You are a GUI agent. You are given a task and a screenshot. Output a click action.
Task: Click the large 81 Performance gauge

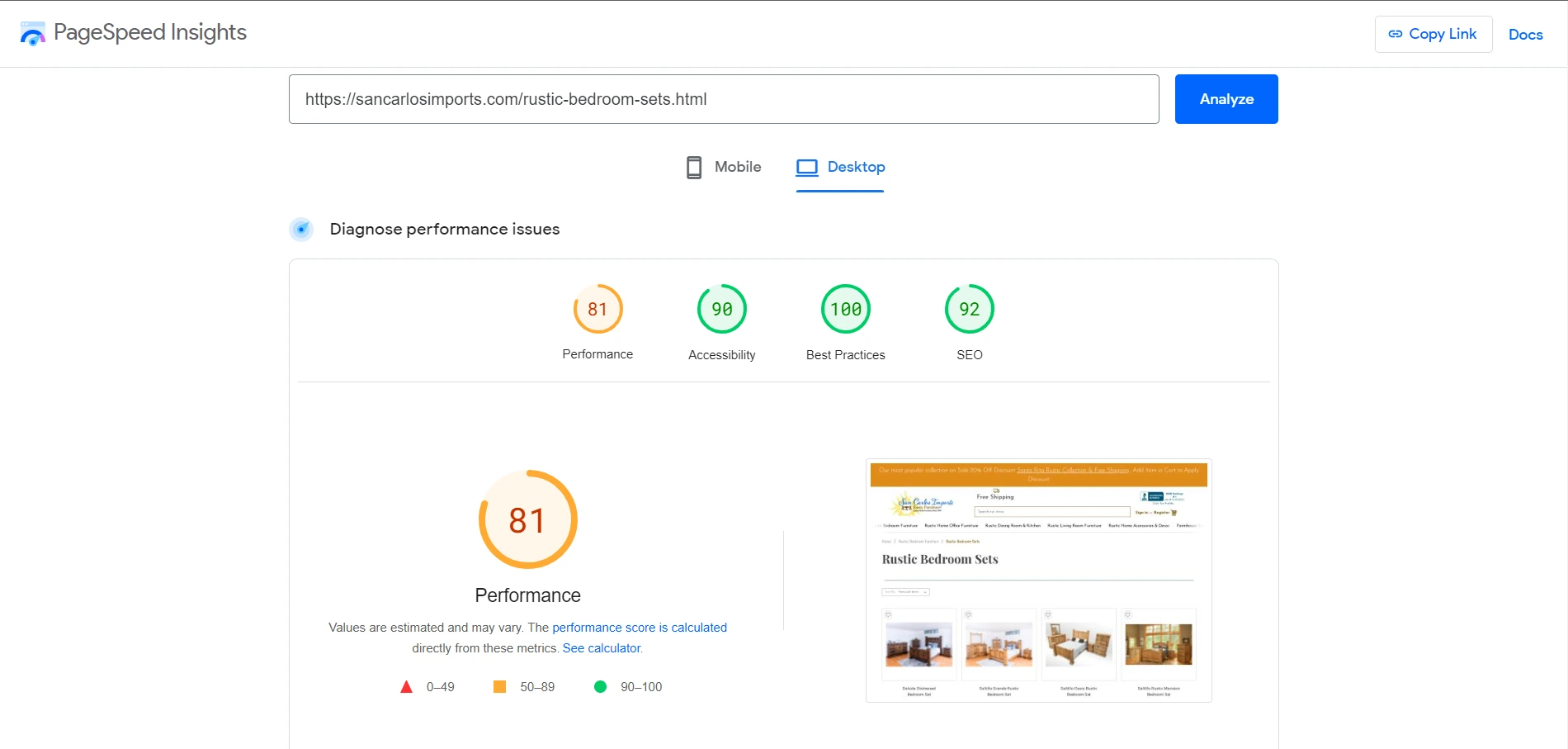pyautogui.click(x=528, y=519)
